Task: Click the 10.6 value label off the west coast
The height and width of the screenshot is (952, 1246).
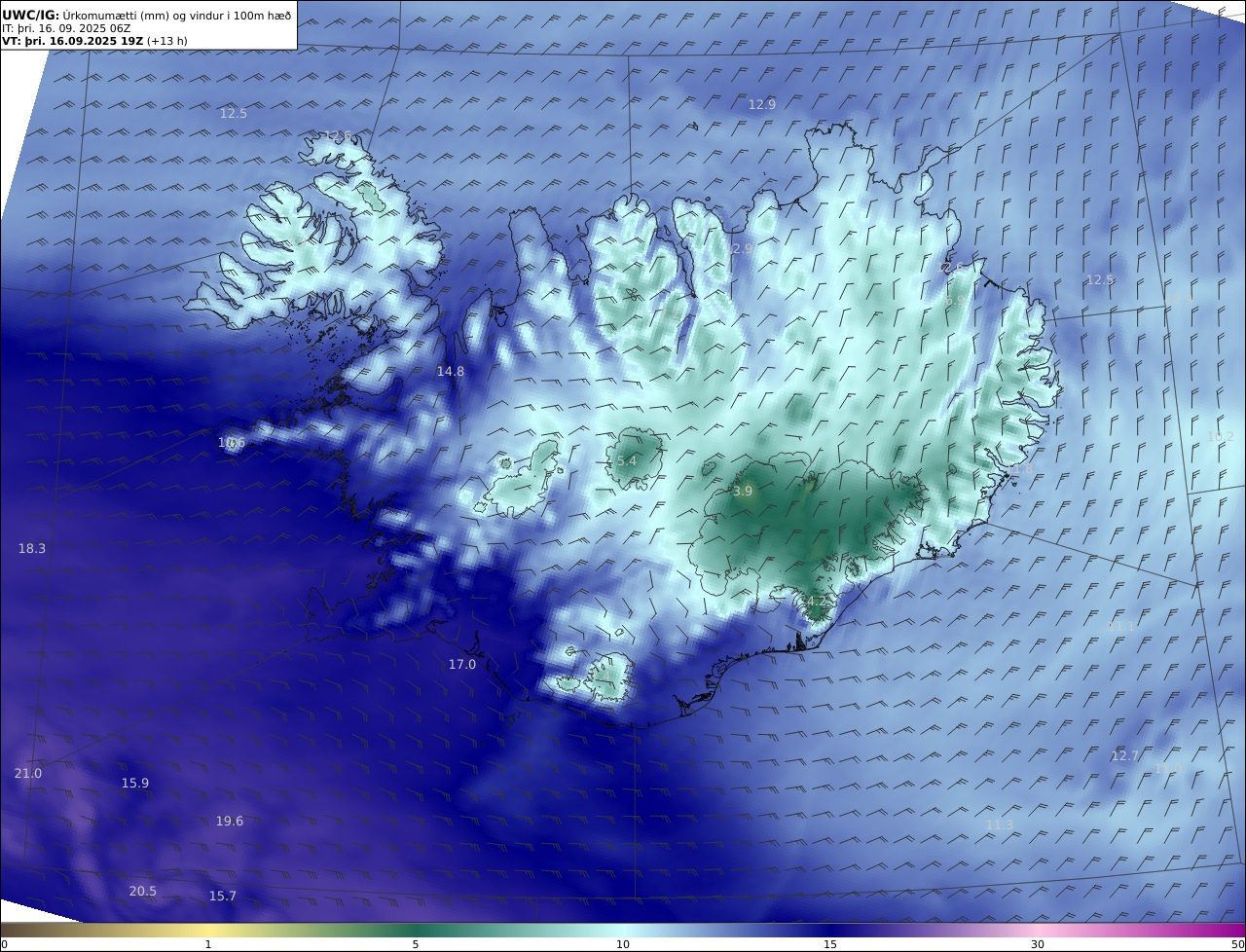Action: coord(232,442)
